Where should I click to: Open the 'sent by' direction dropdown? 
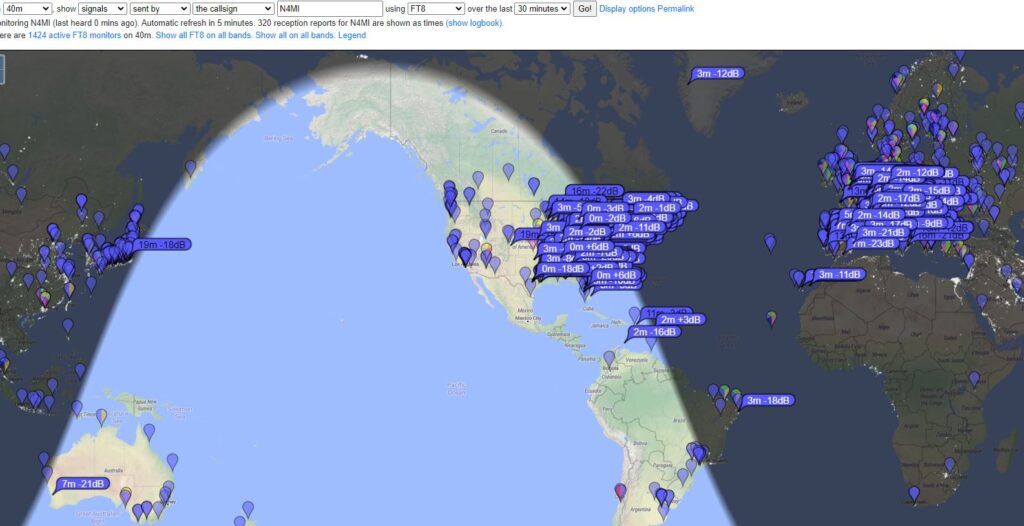tap(161, 8)
